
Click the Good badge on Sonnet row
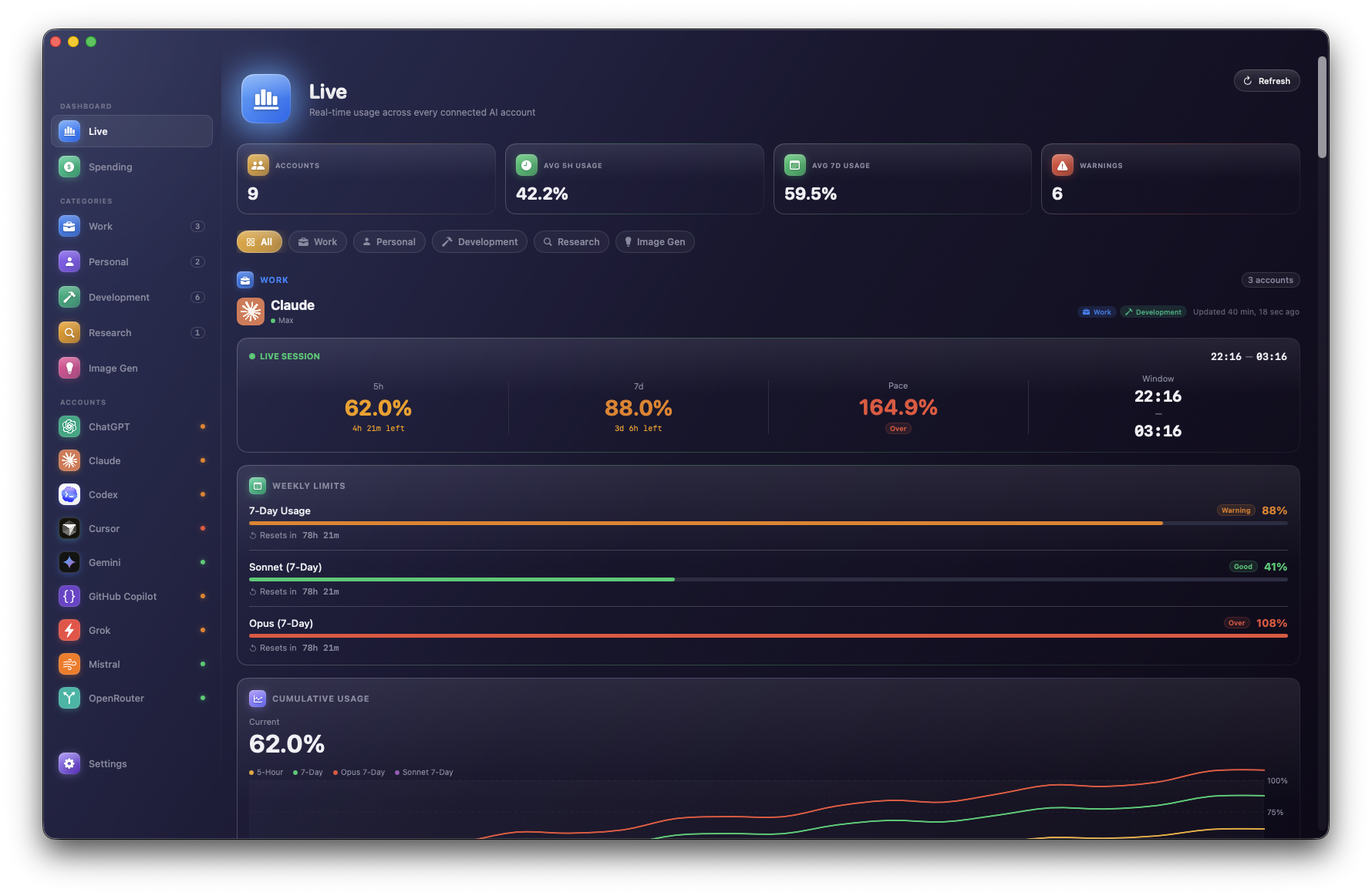point(1243,567)
